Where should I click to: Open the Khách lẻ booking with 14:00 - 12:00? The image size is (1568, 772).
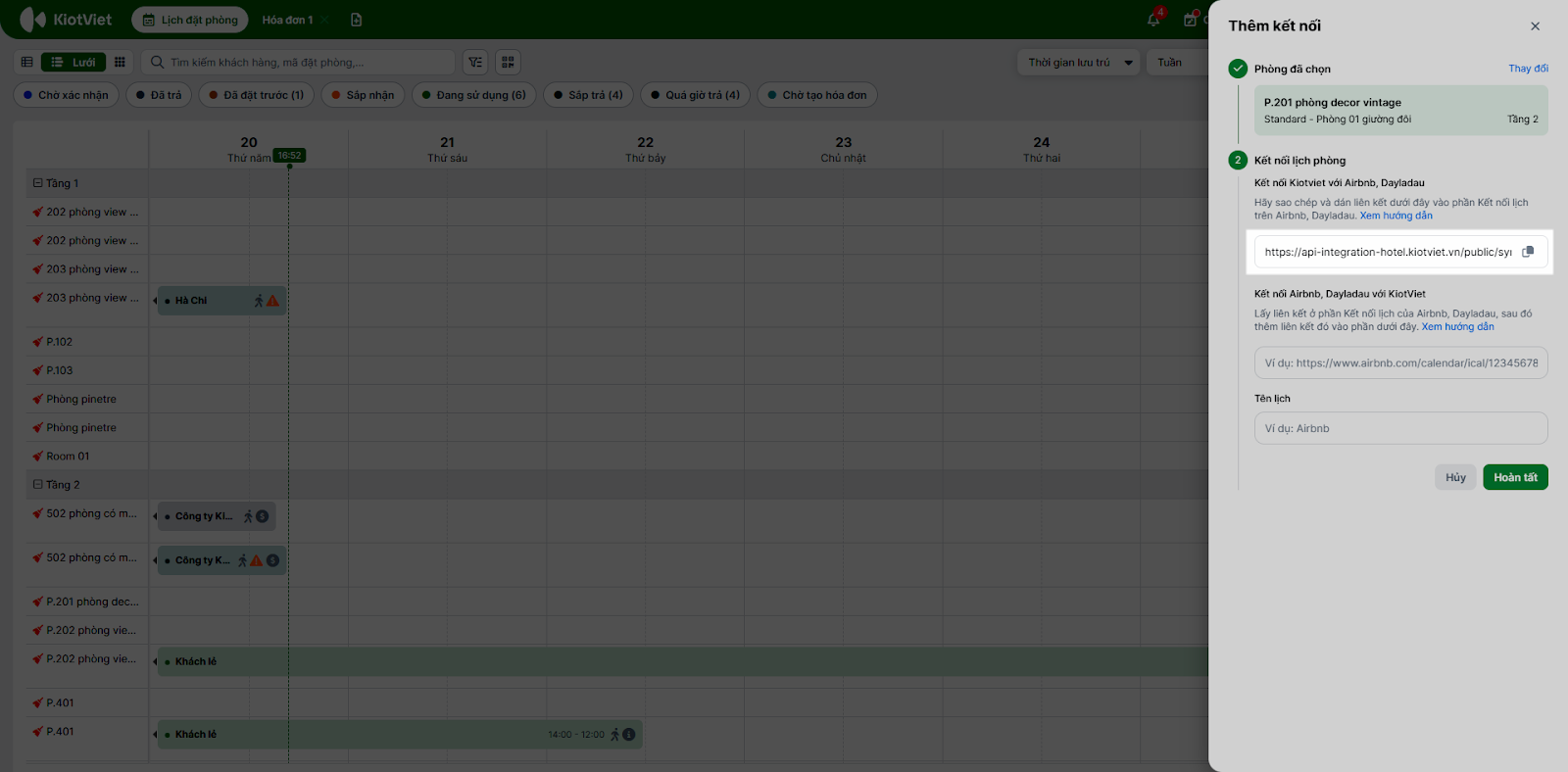point(400,735)
